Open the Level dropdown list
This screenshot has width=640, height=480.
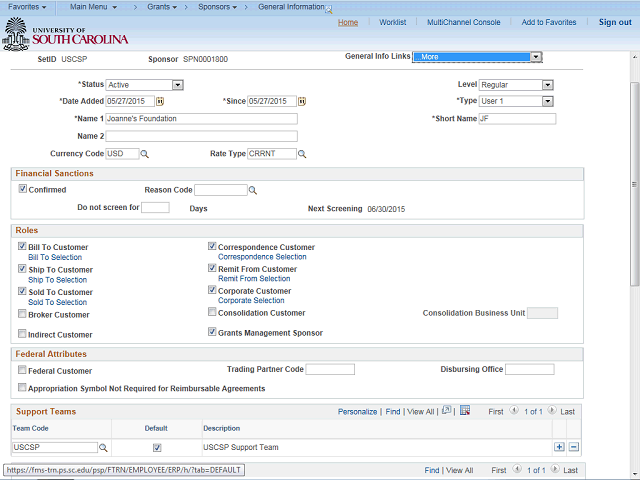547,85
